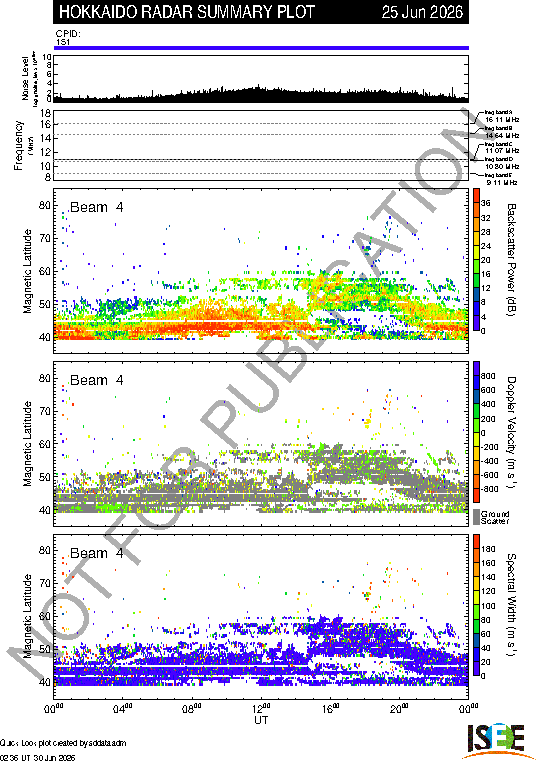The height and width of the screenshot is (761, 536).
Task: Click the Noise Level plot panel
Action: tap(261, 79)
